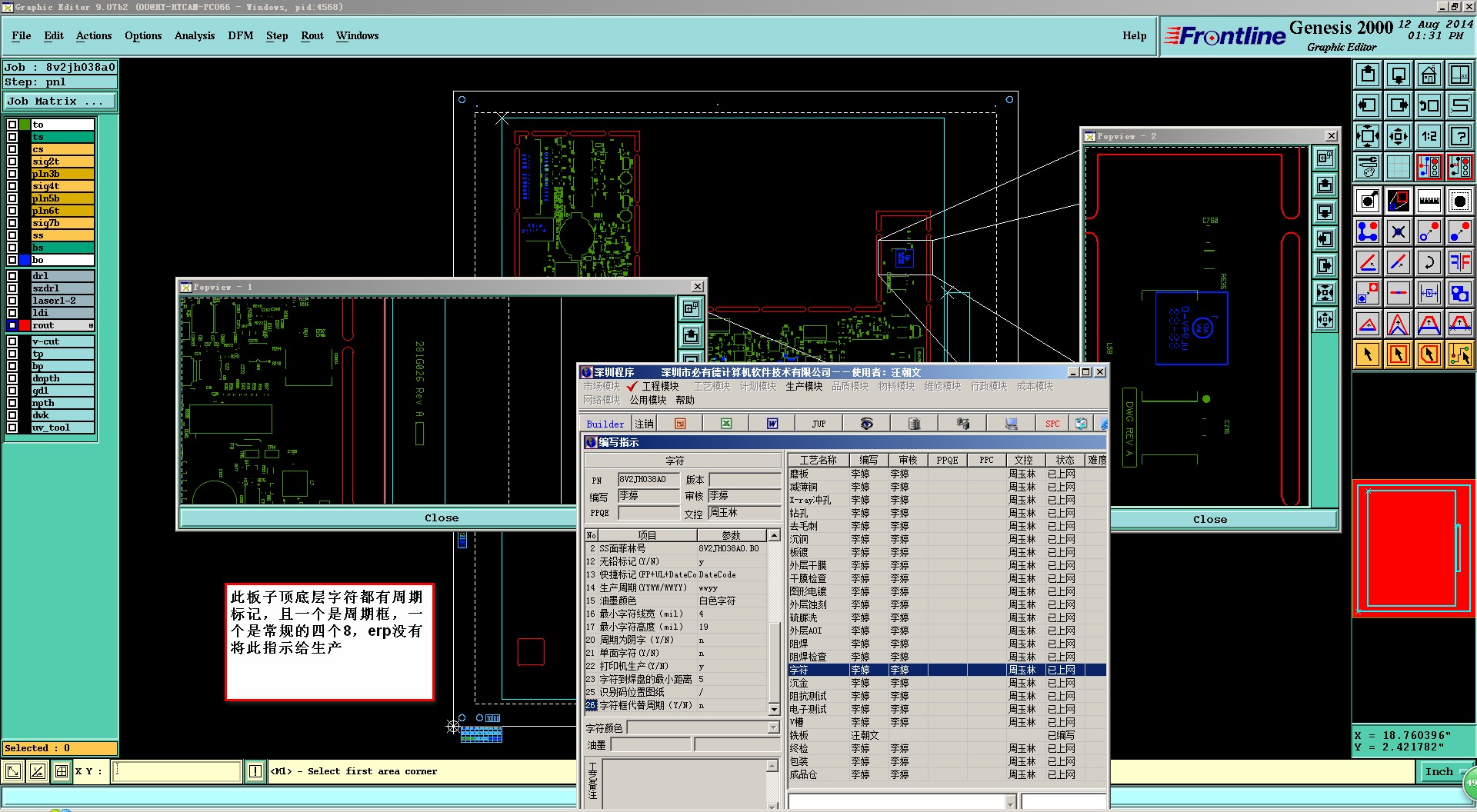
Task: Click the pan right arrow icon
Action: pos(1398,106)
